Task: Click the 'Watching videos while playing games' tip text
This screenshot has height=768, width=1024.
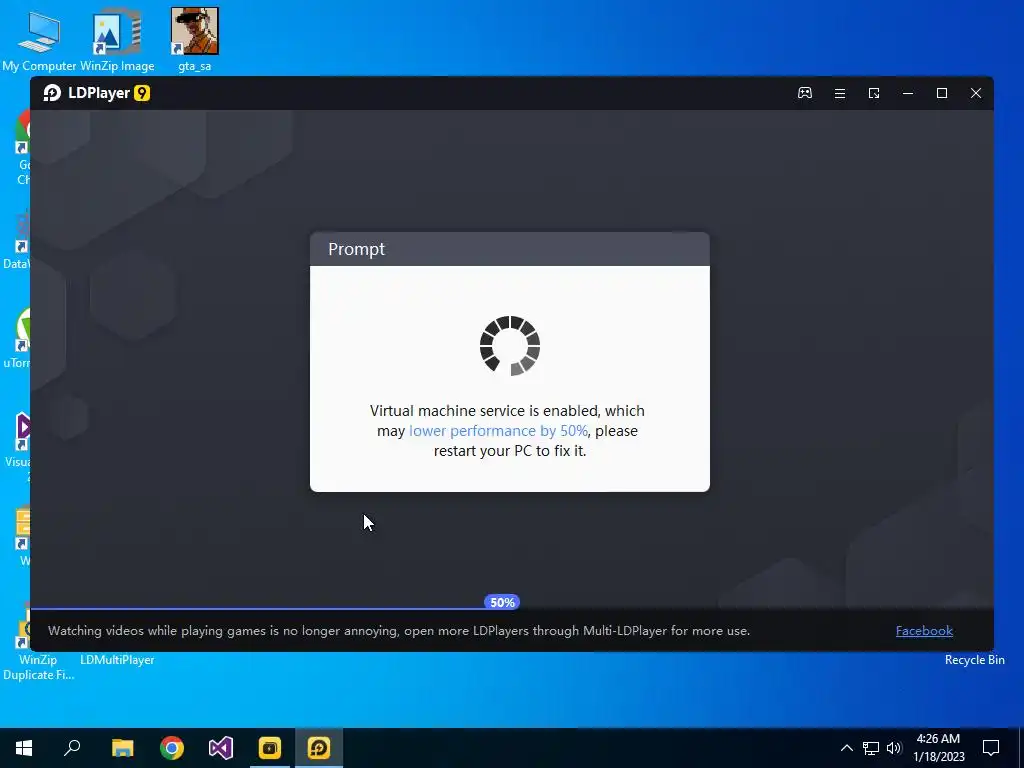Action: tap(399, 631)
